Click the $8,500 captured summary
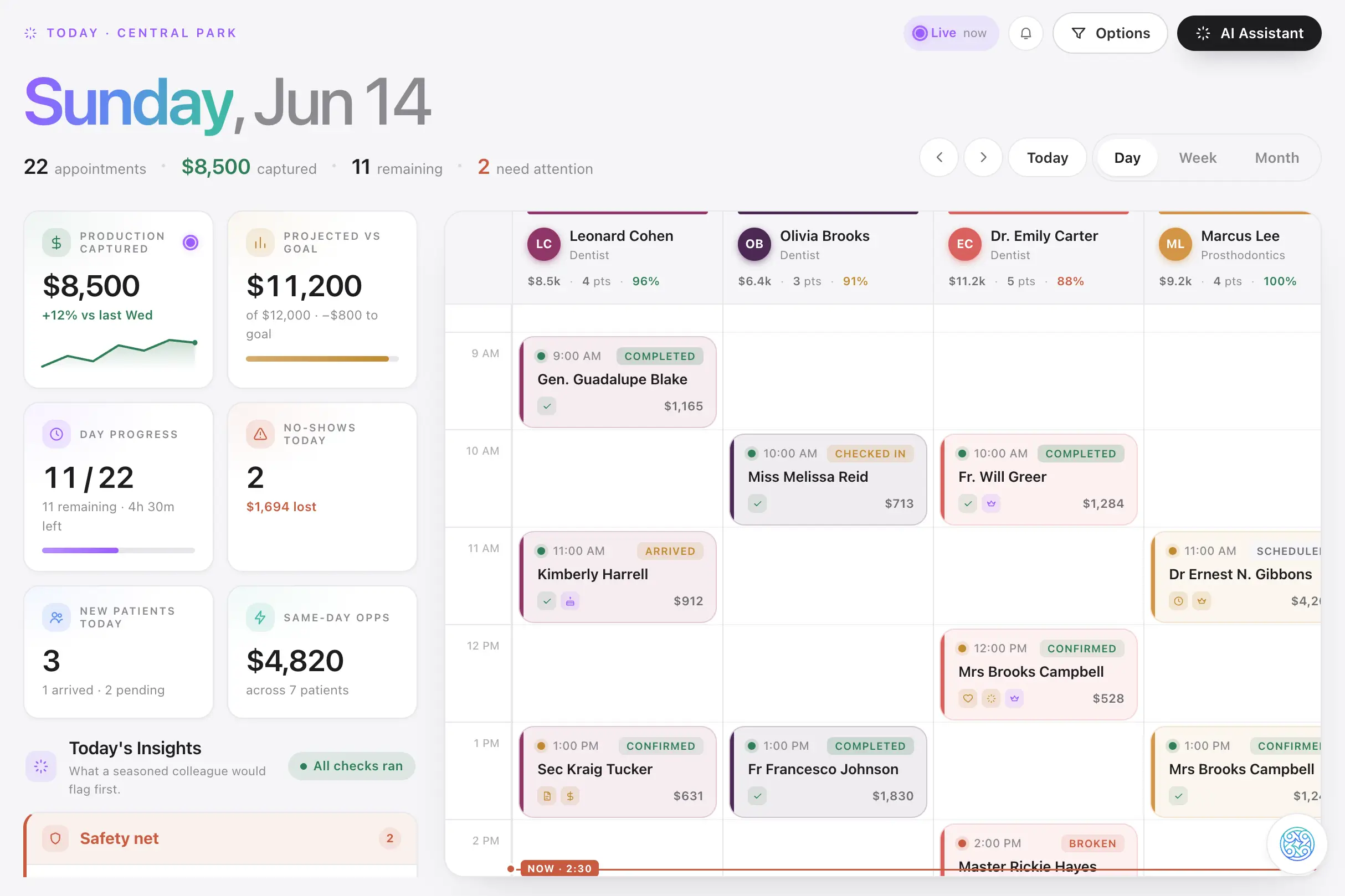The height and width of the screenshot is (896, 1345). point(249,167)
